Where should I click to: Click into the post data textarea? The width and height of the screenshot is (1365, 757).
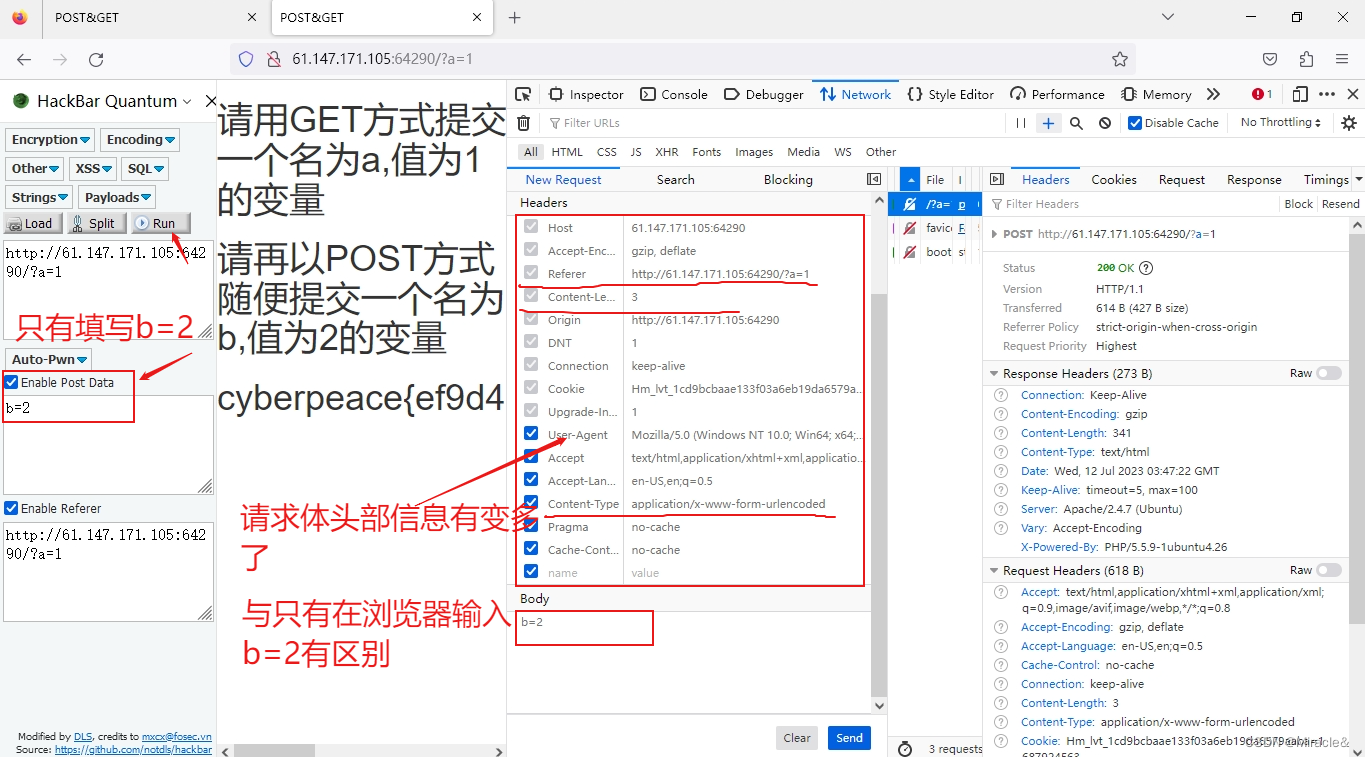pyautogui.click(x=108, y=444)
